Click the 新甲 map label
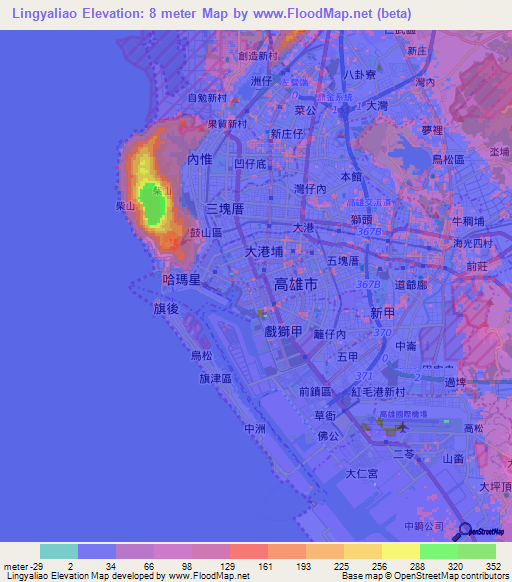 [x=382, y=313]
